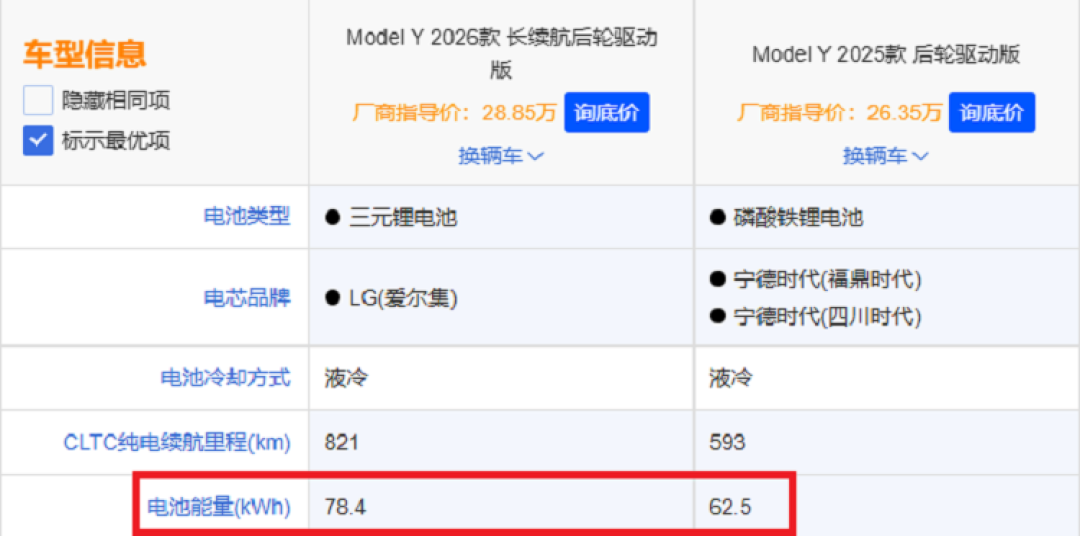
Task: Open the 电池冷却方式 parameter link
Action: click(225, 378)
